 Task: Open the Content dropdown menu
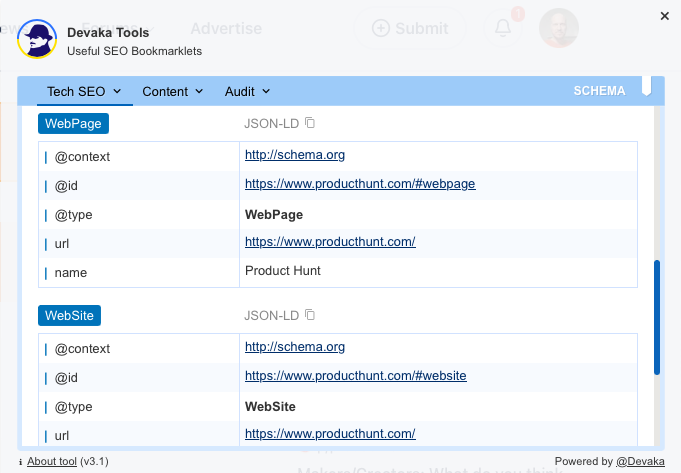coord(172,92)
